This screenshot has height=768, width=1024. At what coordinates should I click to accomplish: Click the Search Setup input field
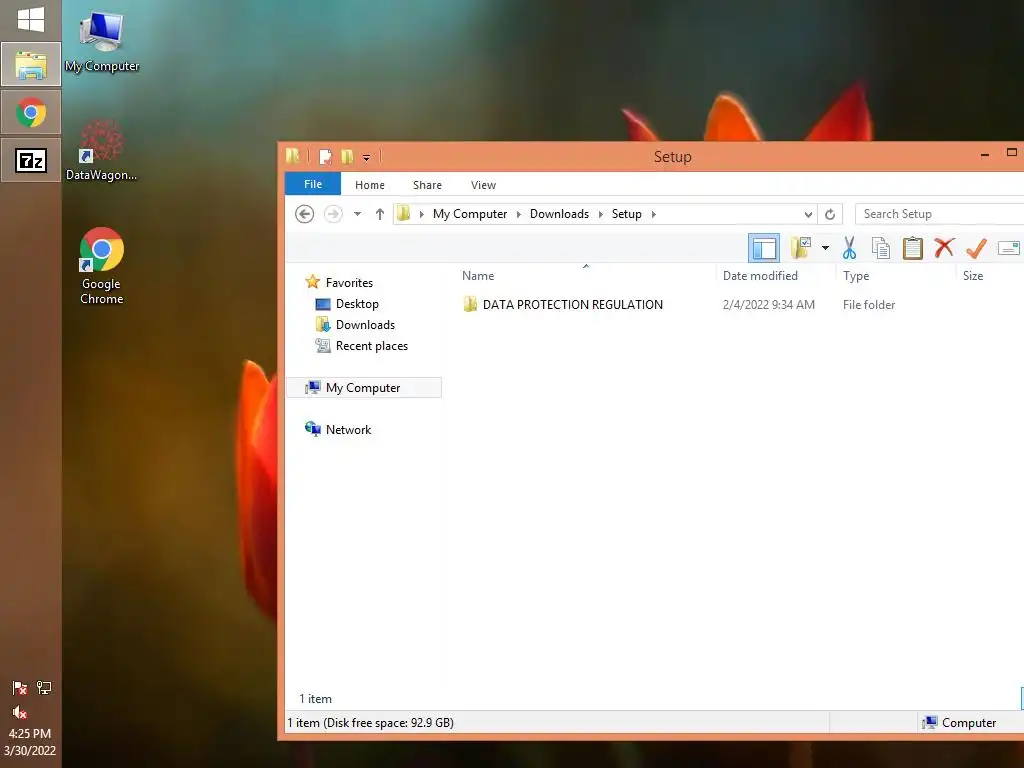[x=939, y=214]
